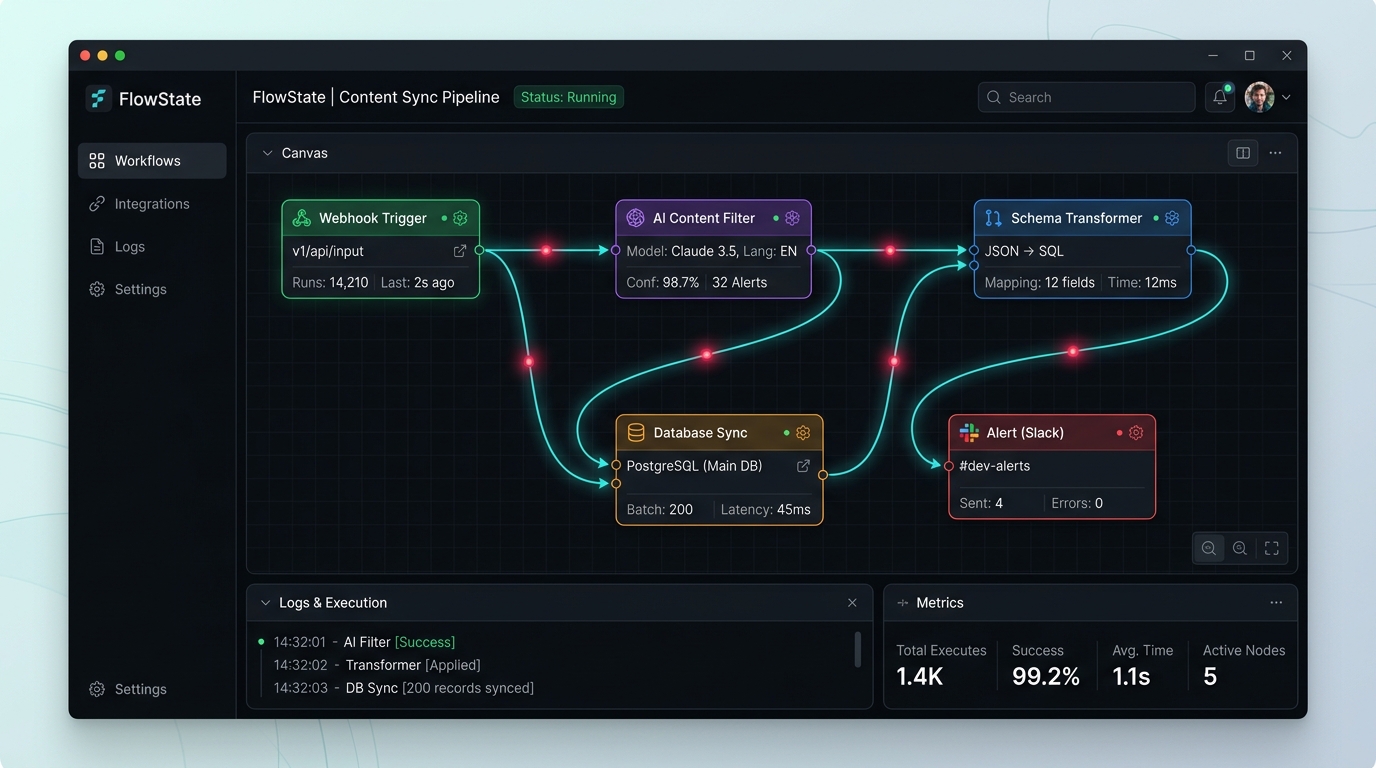1376x768 pixels.
Task: Open Settings below Logs in sidebar
Action: (152, 290)
